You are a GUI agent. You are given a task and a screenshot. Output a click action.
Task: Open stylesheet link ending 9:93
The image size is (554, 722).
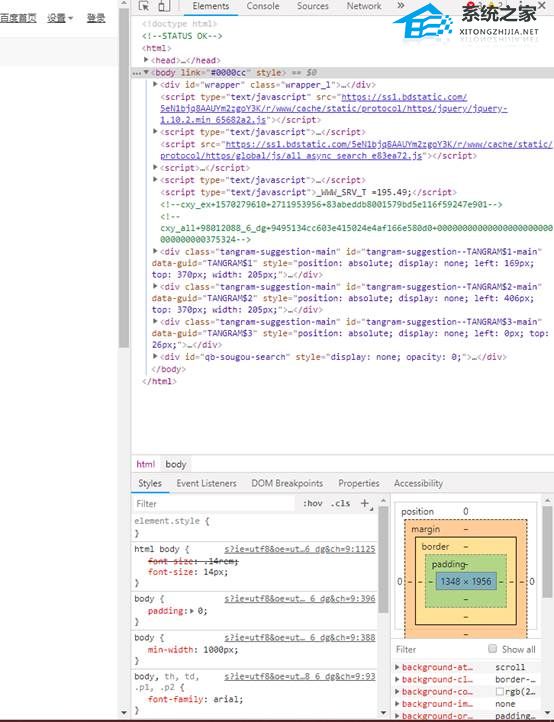(x=300, y=676)
